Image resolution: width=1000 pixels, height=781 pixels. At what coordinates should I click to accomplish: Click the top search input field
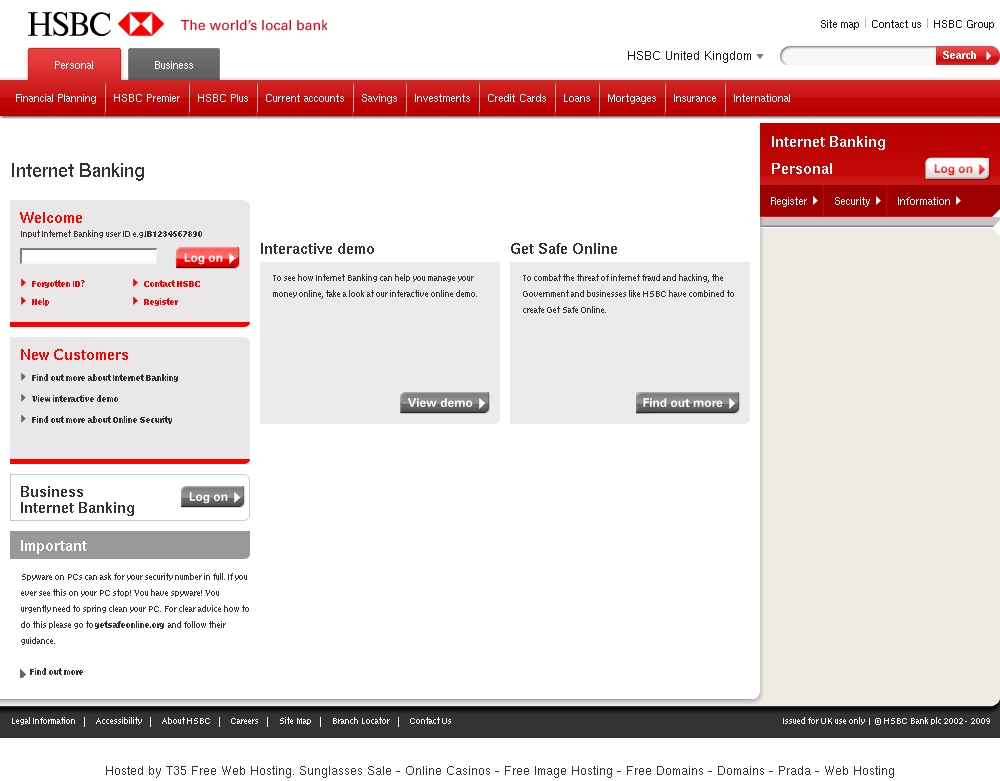pyautogui.click(x=858, y=56)
